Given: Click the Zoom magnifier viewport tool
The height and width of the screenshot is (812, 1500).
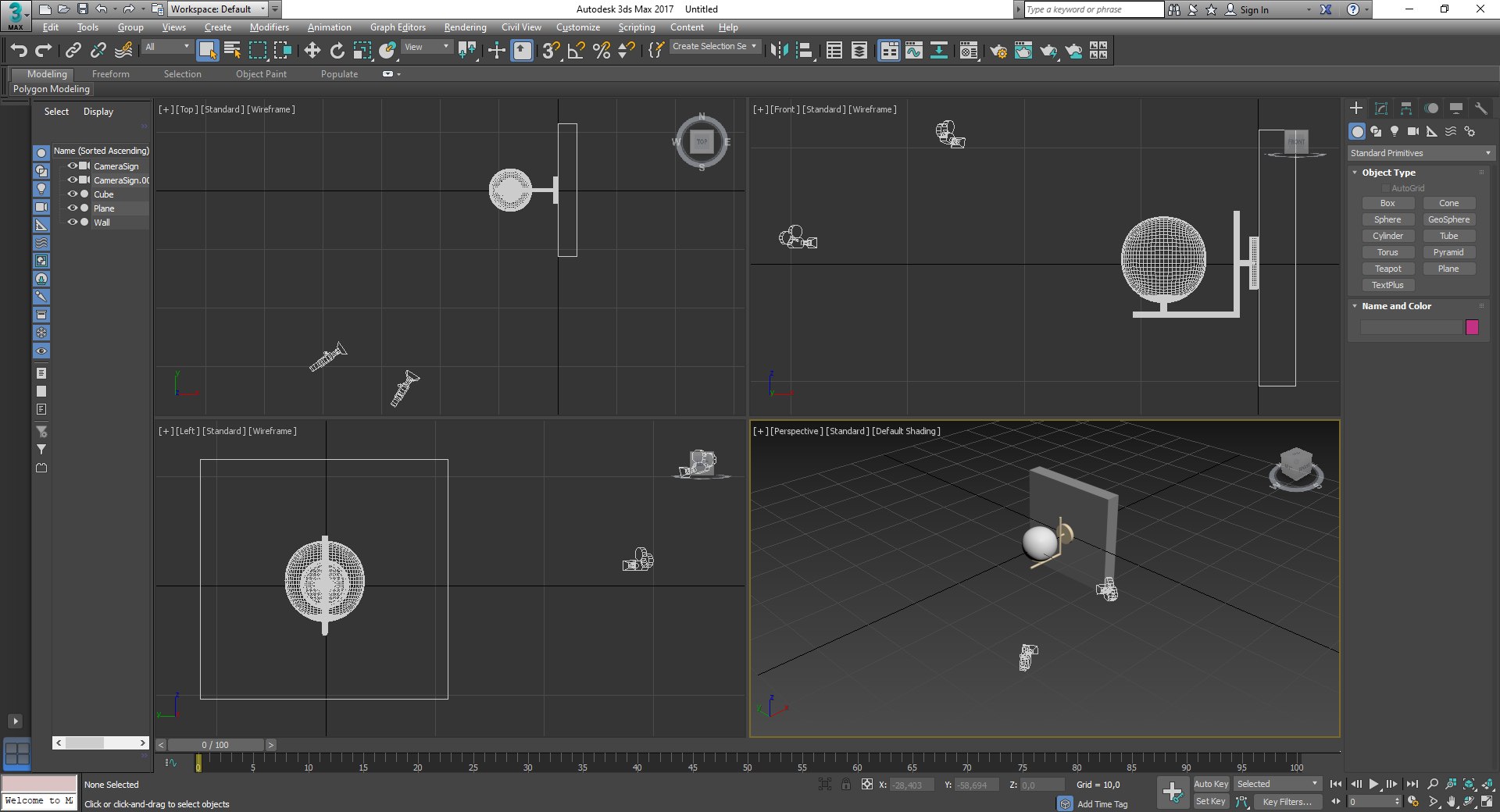Looking at the screenshot, I should (1433, 784).
